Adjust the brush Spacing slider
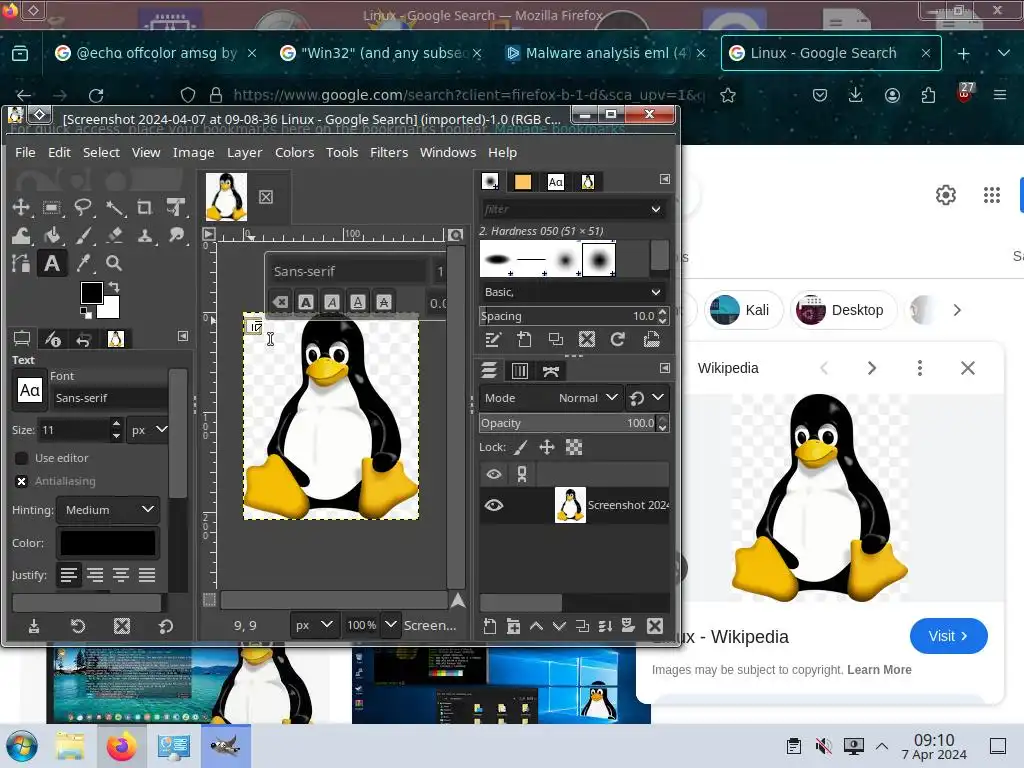The width and height of the screenshot is (1024, 768). click(x=567, y=316)
